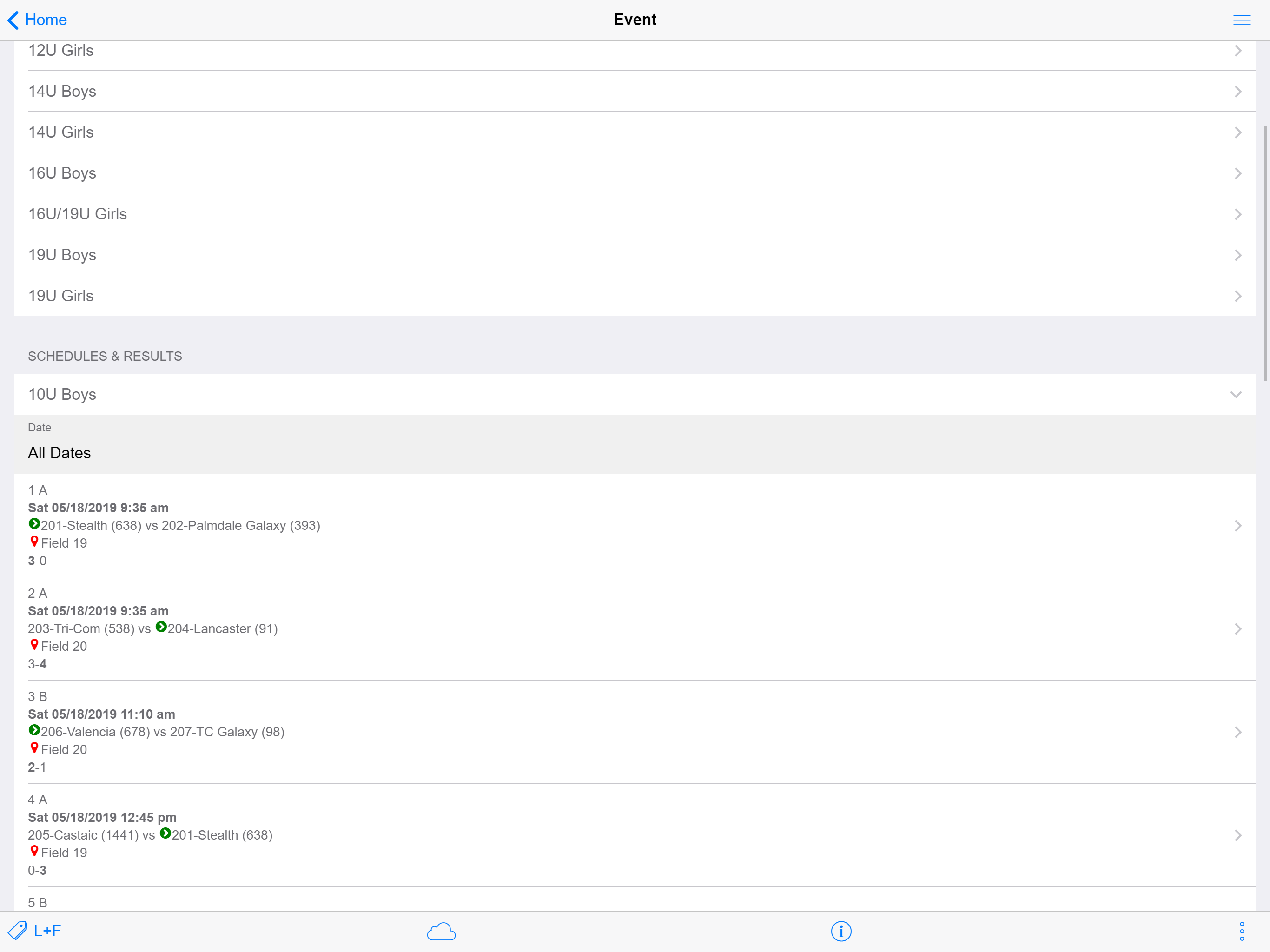Click the '0-3' score text
The image size is (1270, 952).
pos(37,871)
